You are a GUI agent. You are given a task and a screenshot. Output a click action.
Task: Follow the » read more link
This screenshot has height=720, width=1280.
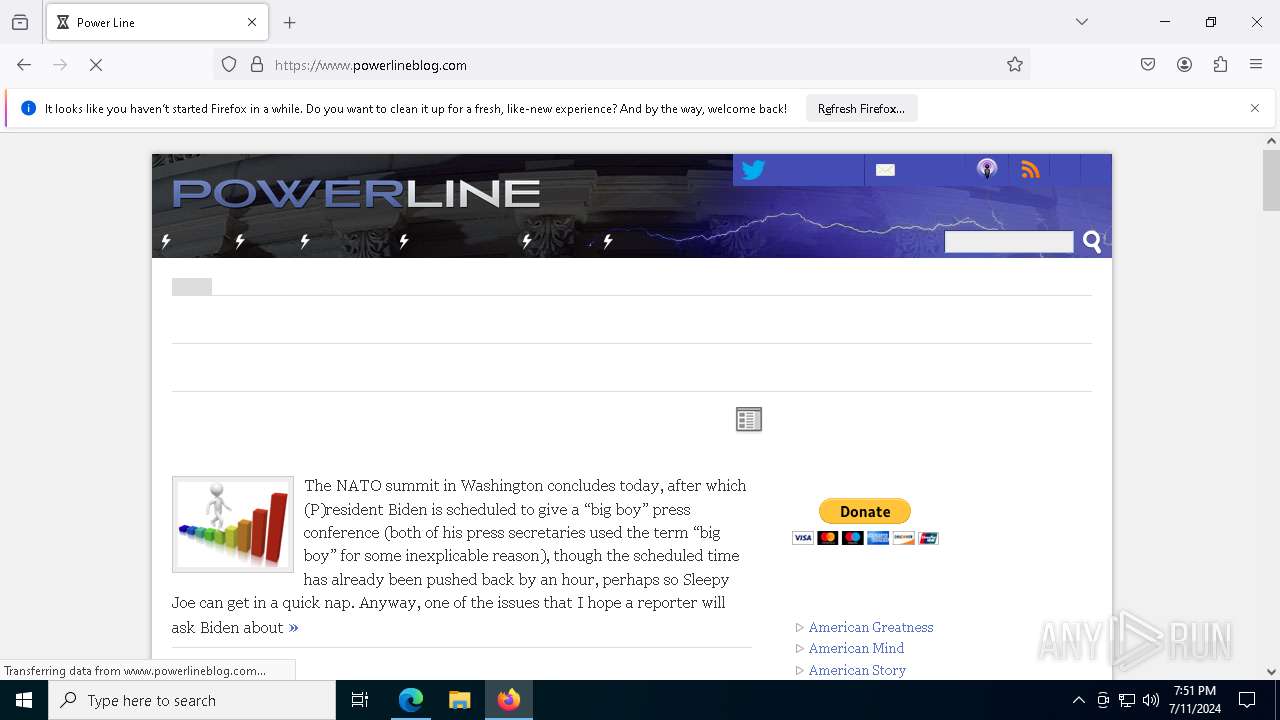(x=293, y=627)
